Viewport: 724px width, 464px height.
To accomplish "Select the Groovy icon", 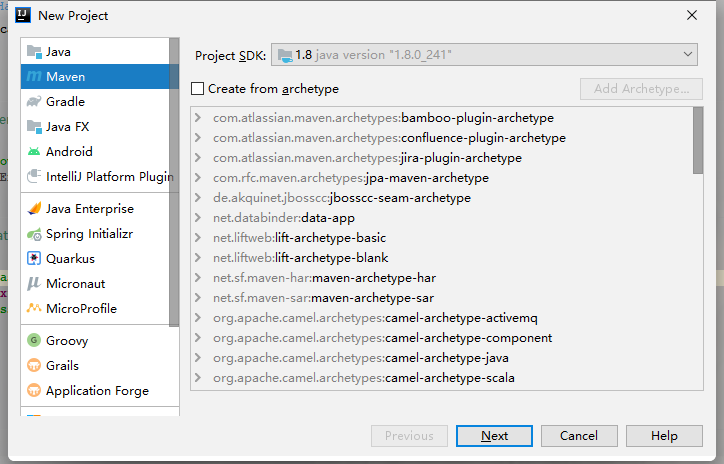I will tap(34, 340).
